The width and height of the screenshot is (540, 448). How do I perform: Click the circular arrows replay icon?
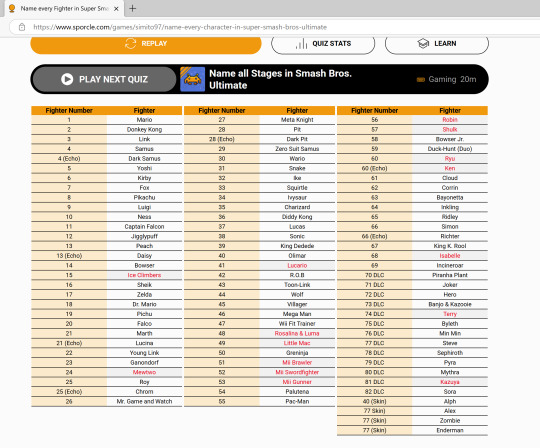coord(131,43)
